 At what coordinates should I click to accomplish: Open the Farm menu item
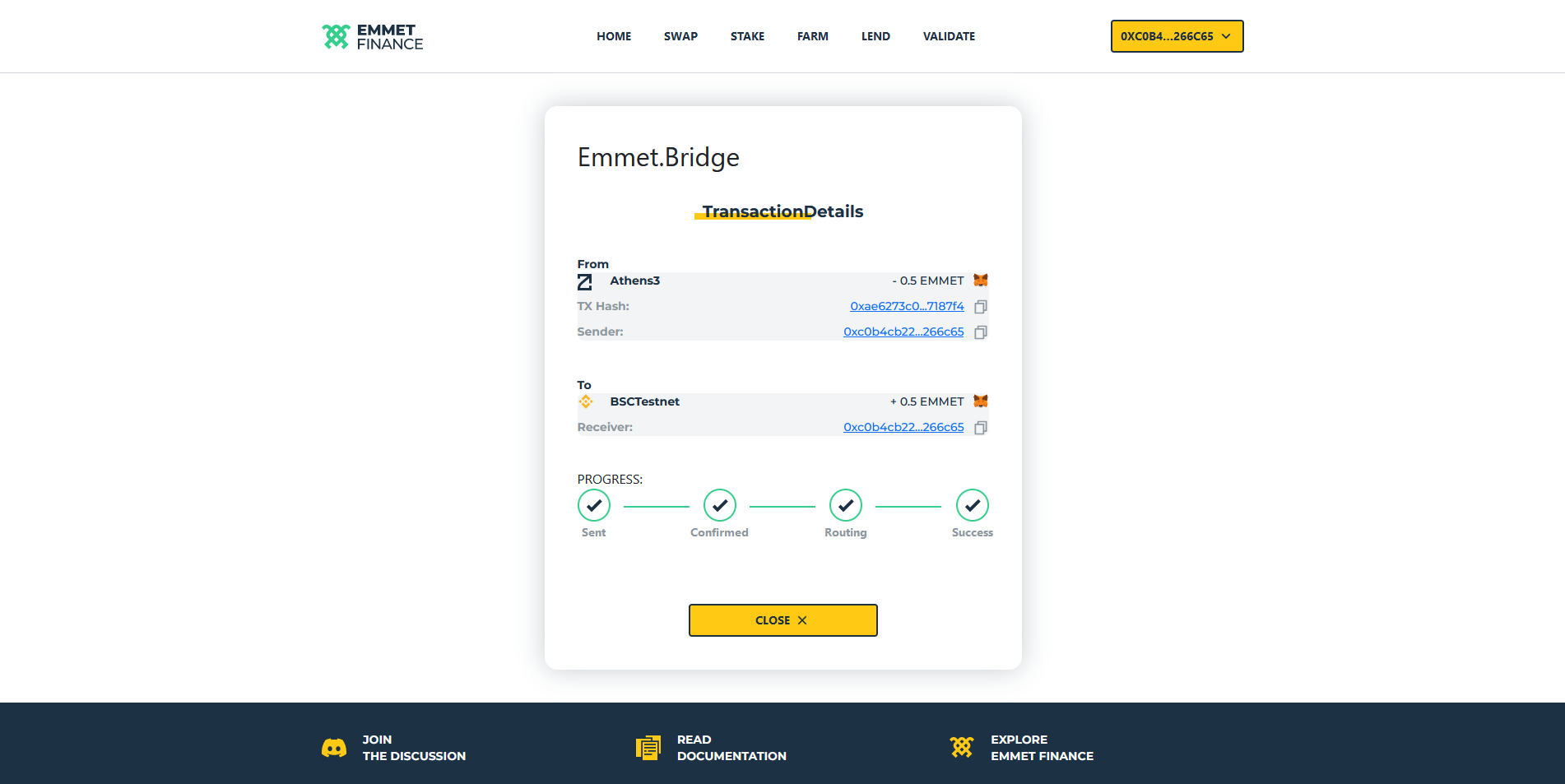(x=812, y=36)
